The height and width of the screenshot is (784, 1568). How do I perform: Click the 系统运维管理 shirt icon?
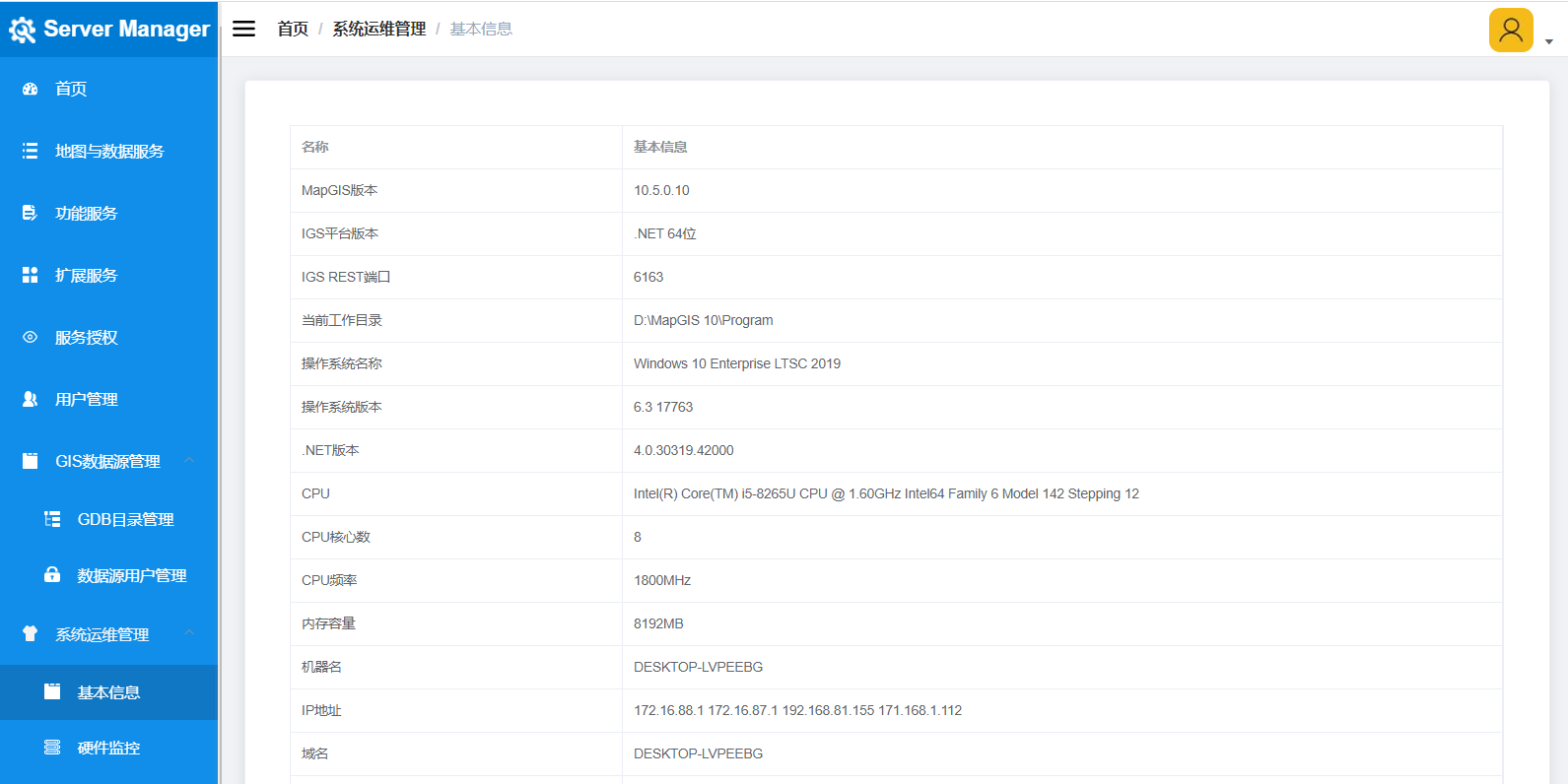[x=31, y=634]
